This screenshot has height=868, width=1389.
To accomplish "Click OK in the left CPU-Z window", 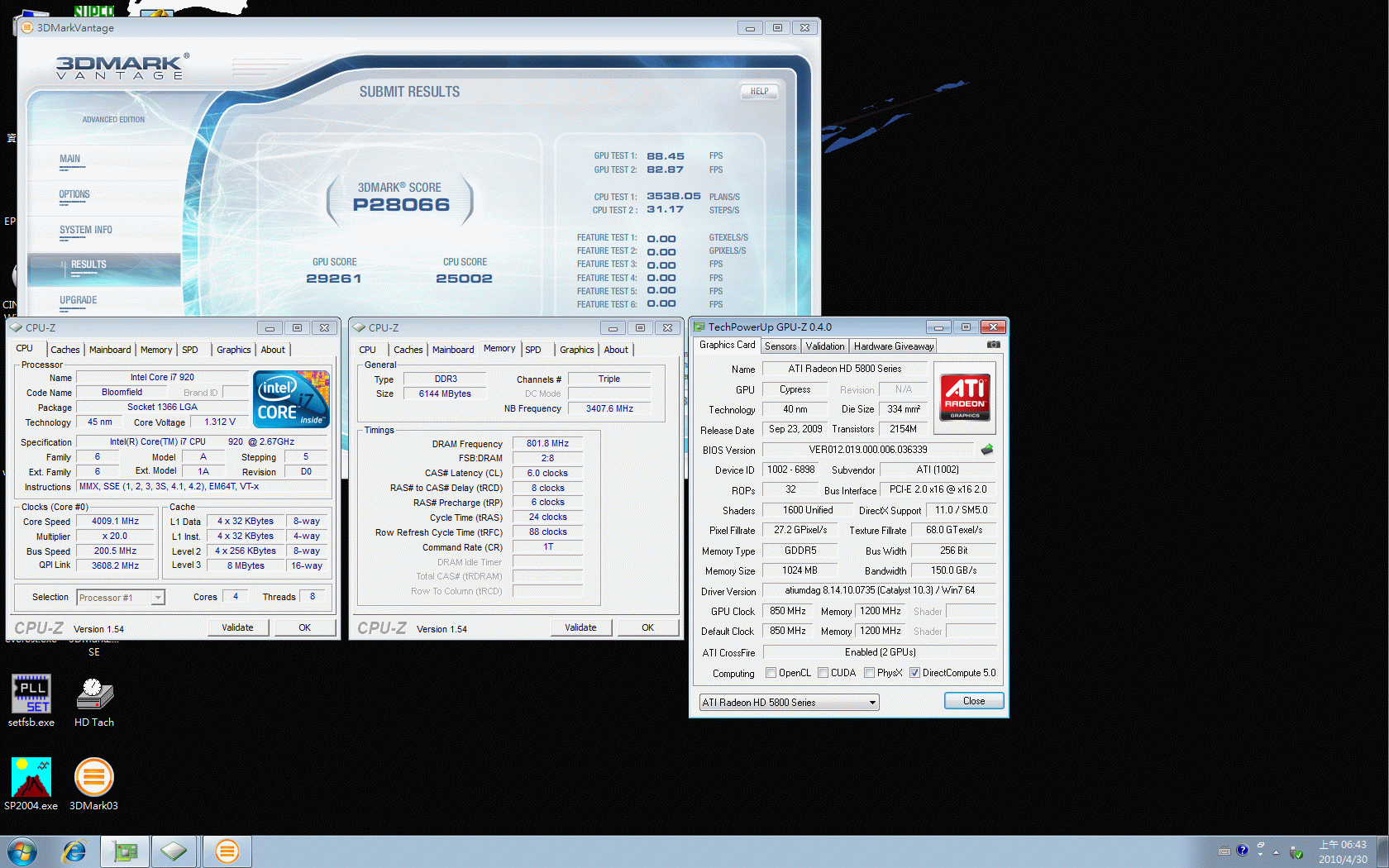I will (305, 627).
